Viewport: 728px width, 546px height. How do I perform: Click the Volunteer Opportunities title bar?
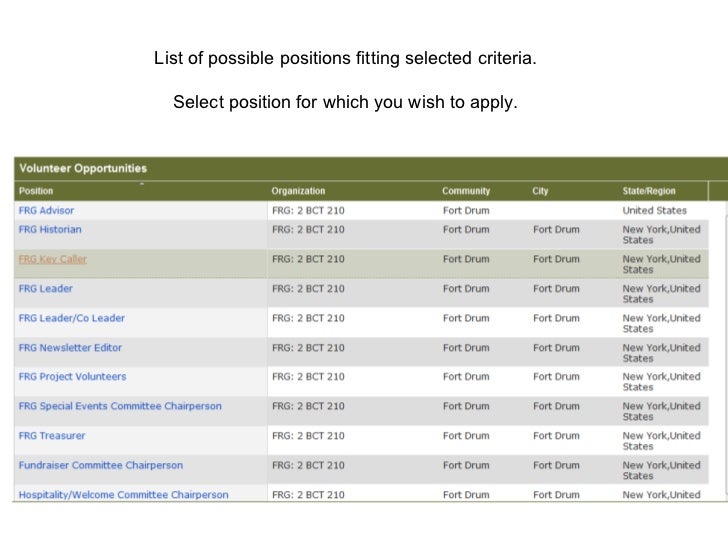pyautogui.click(x=83, y=168)
